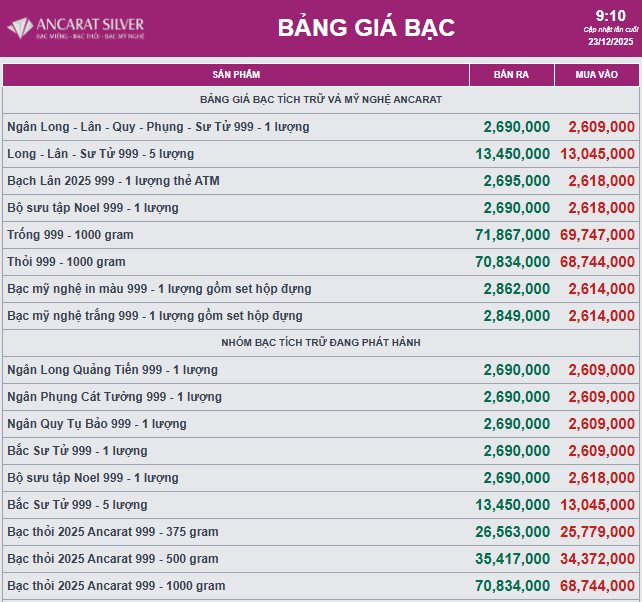The width and height of the screenshot is (642, 602).
Task: Click the BẢNG GIÁ BẠC title
Action: pyautogui.click(x=366, y=28)
